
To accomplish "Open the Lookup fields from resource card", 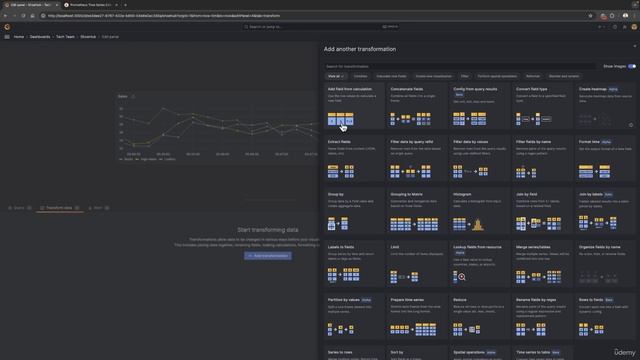I will [480, 264].
